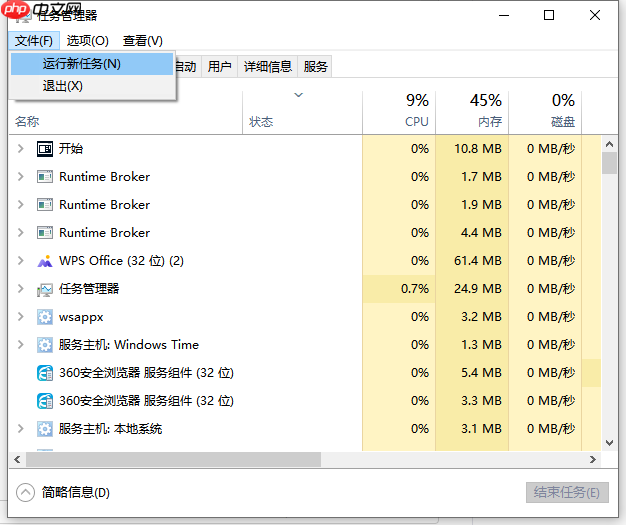Switch to the 用户 tab
This screenshot has height=525, width=626.
(220, 66)
